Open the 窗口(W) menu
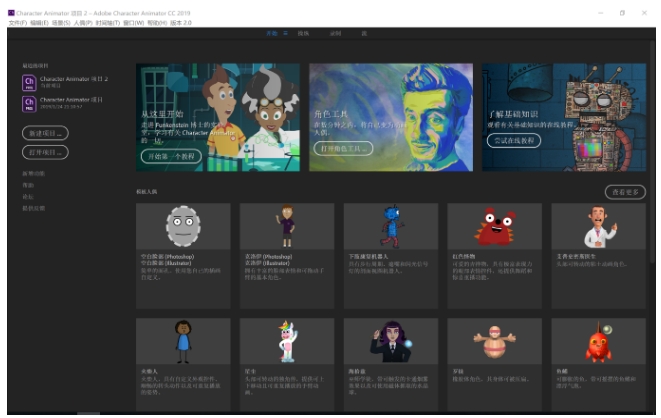The image size is (661, 418). click(x=134, y=23)
